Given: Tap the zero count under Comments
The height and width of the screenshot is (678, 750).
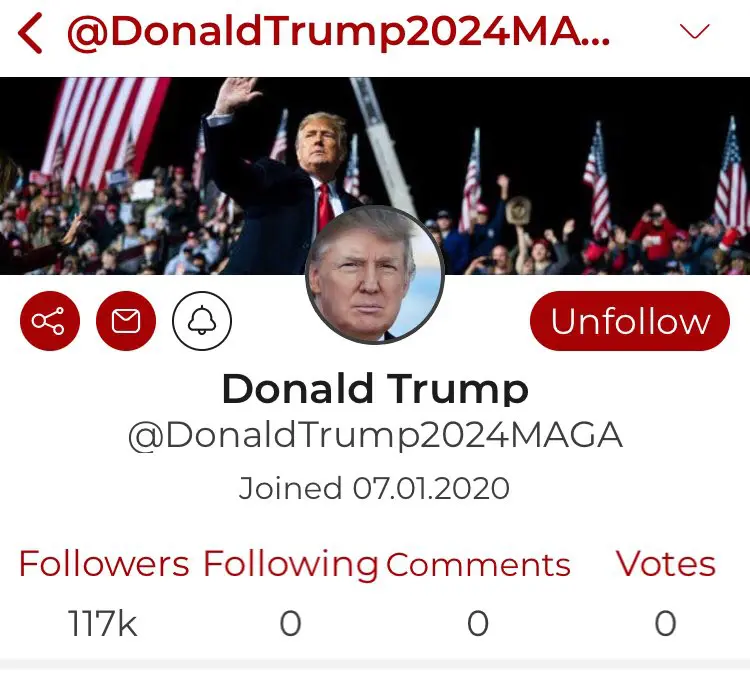Looking at the screenshot, I should click(478, 624).
